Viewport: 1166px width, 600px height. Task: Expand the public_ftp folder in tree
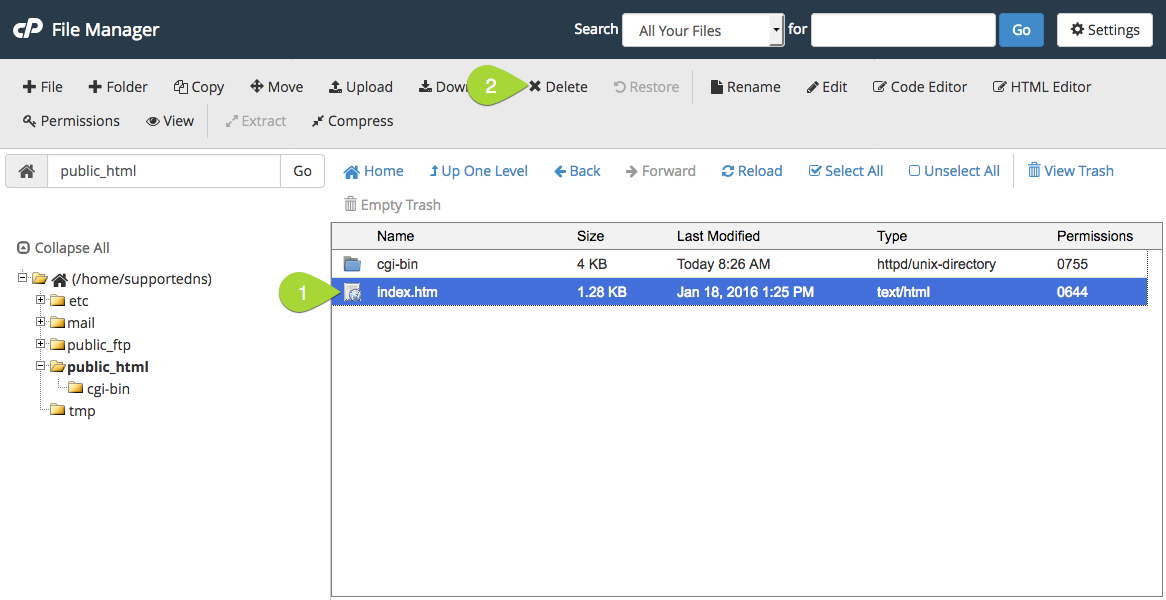(x=40, y=344)
